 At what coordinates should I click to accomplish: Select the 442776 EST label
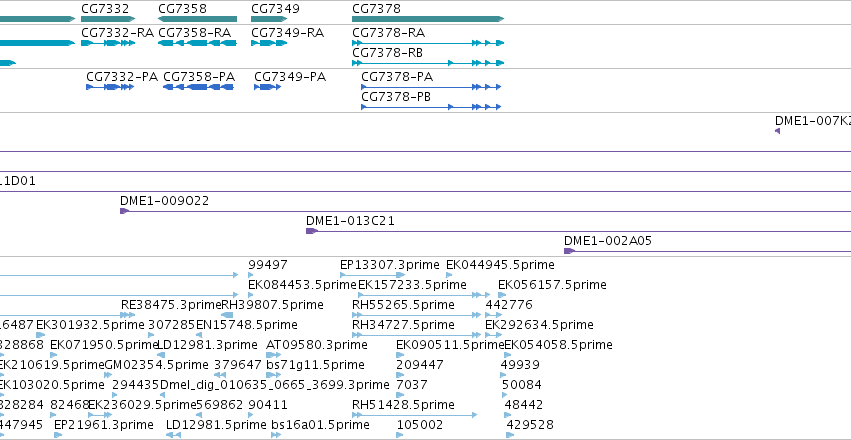tap(509, 305)
